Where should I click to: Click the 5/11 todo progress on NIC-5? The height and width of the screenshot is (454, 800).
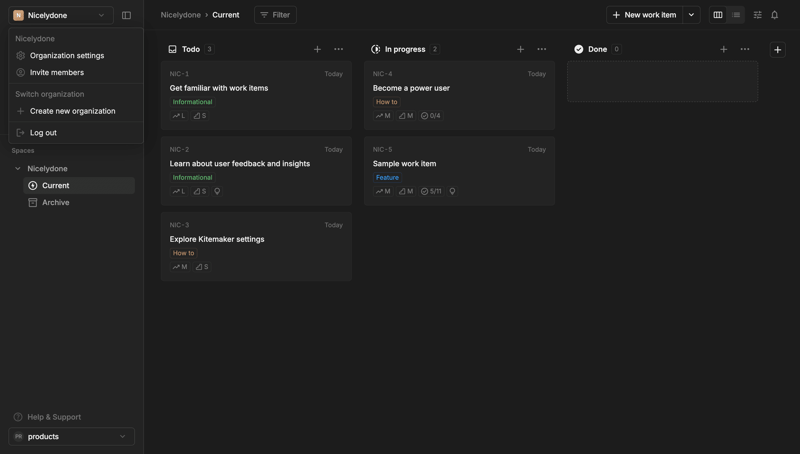432,191
